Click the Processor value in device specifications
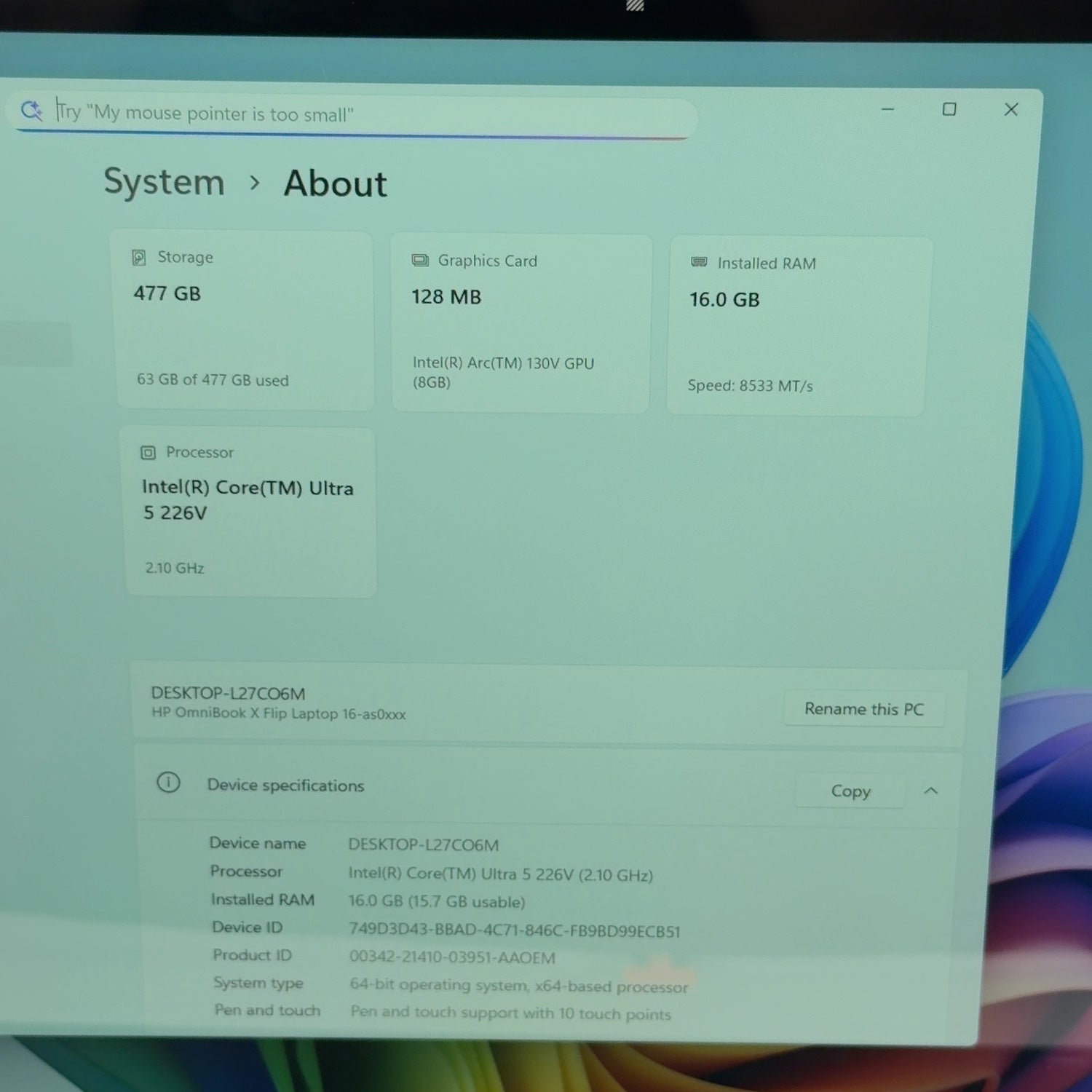 500,874
